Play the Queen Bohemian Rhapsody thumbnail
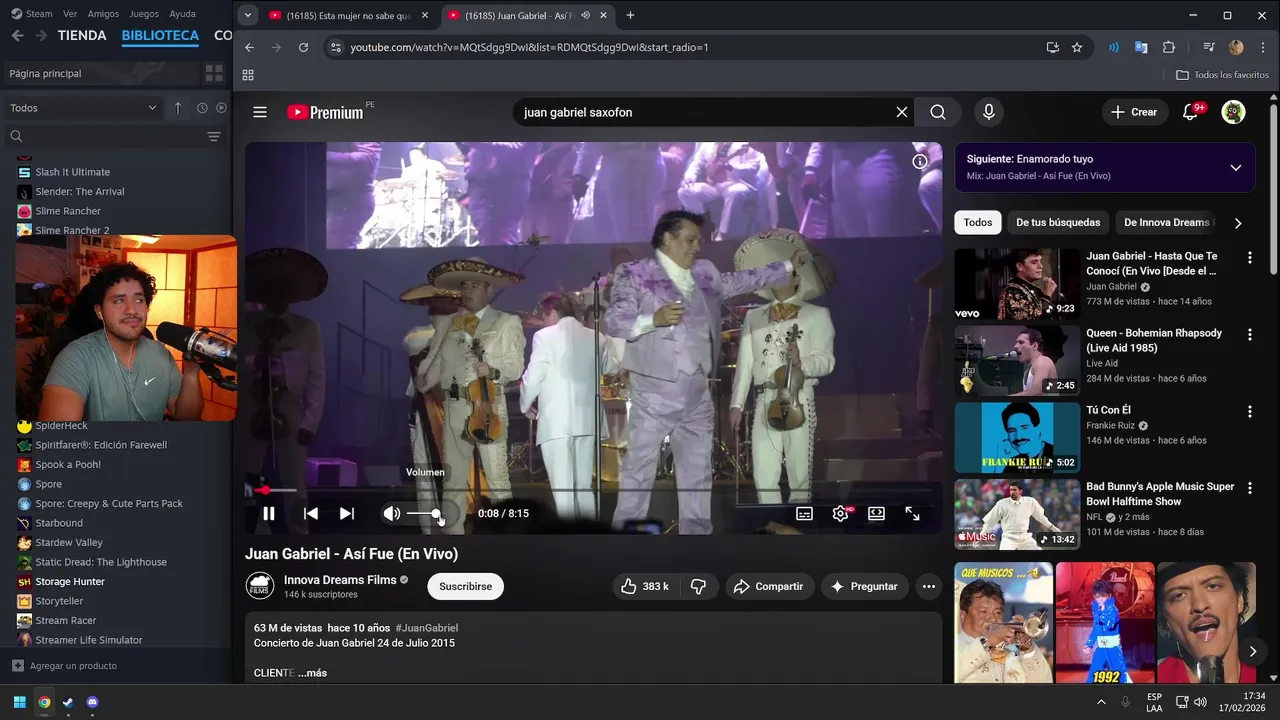 [x=1017, y=360]
